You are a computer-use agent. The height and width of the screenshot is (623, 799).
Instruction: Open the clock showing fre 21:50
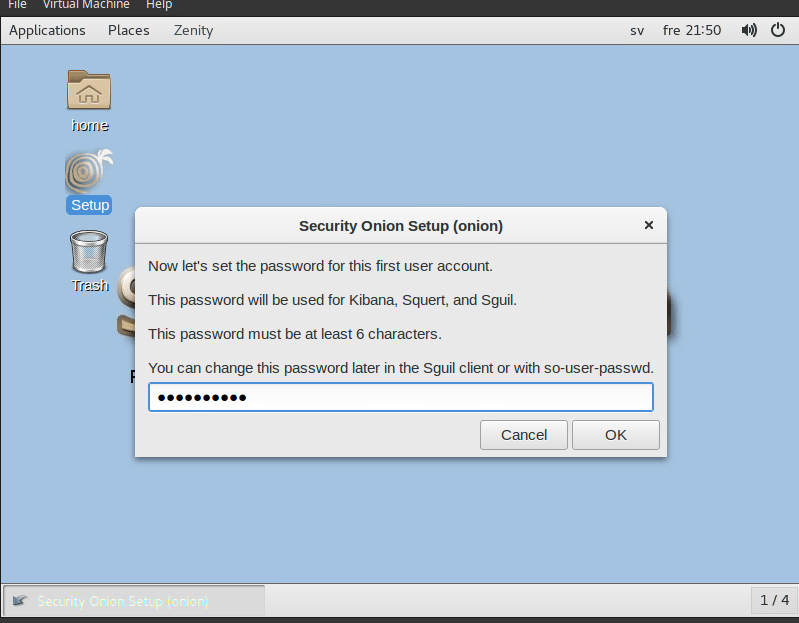691,31
